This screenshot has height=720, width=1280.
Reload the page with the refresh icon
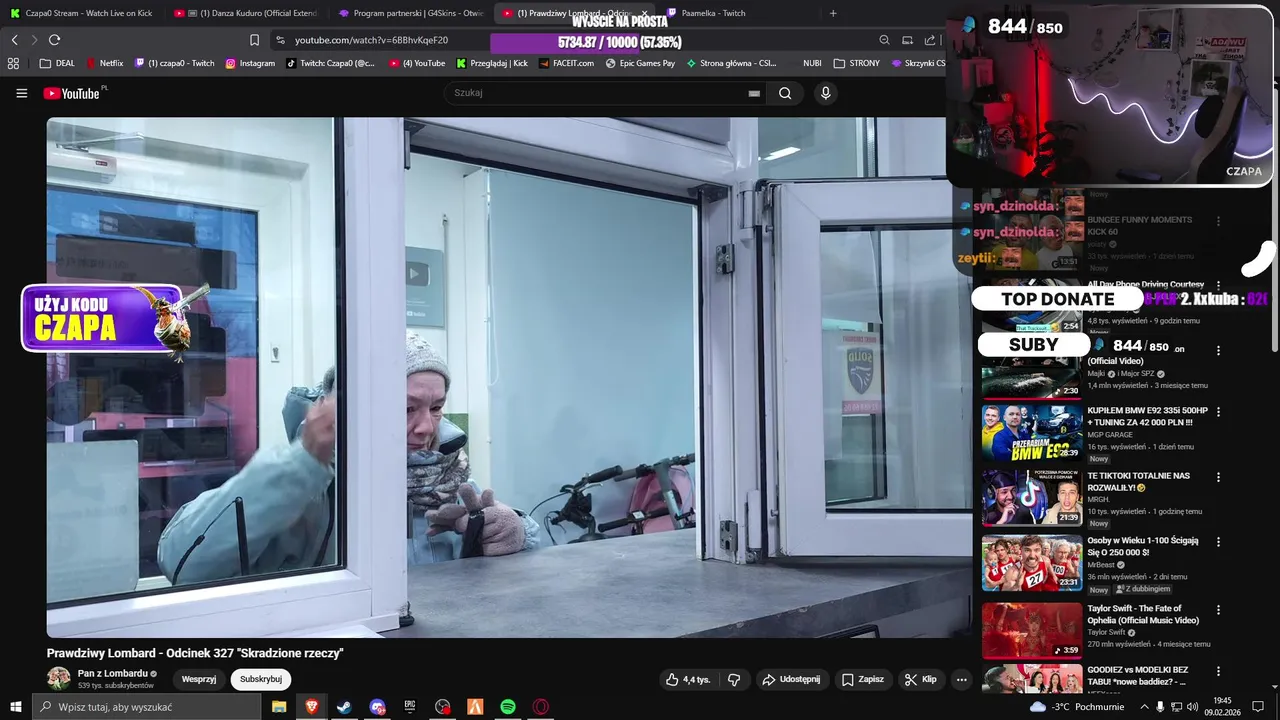[x=54, y=40]
